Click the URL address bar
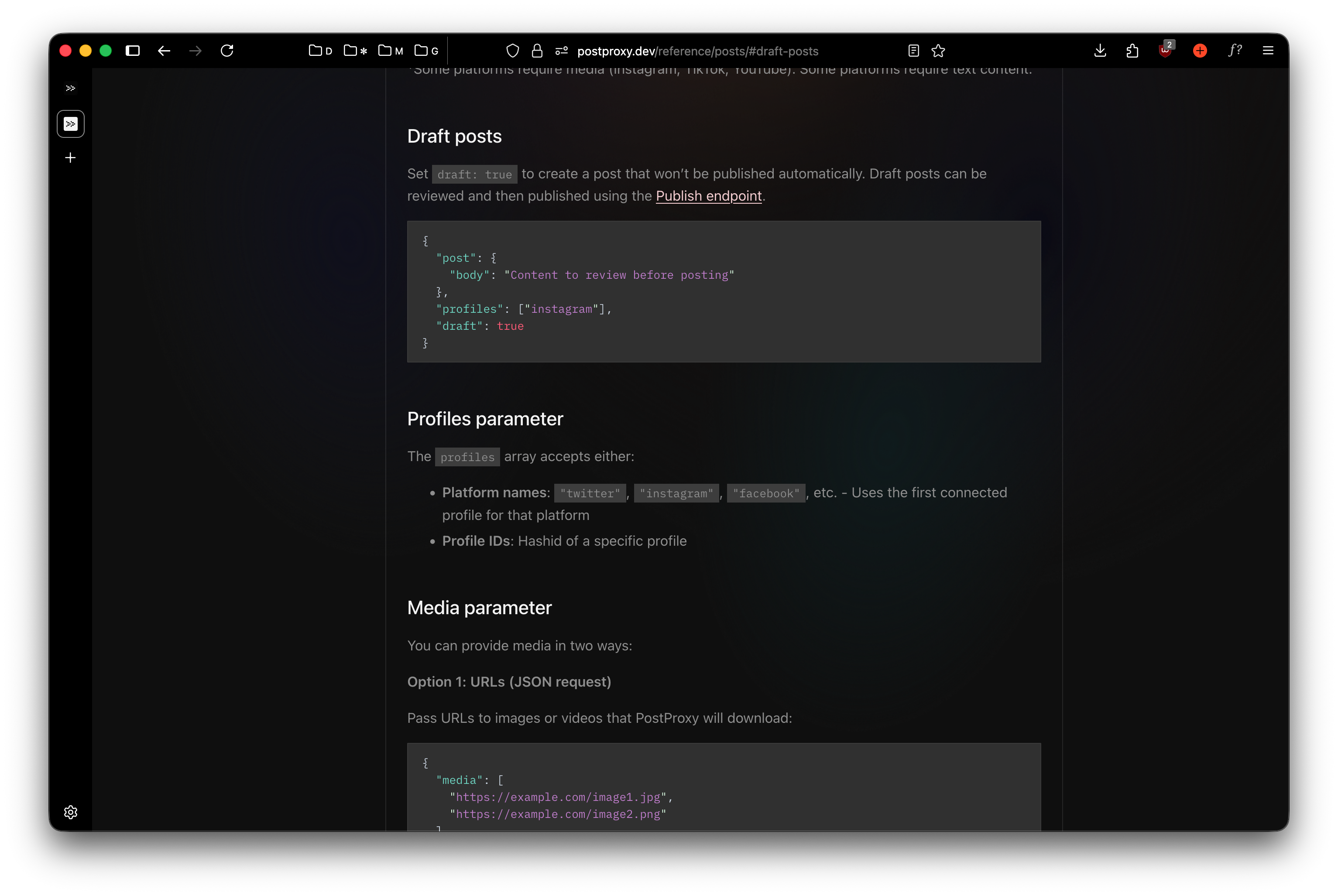The image size is (1338, 896). point(697,51)
